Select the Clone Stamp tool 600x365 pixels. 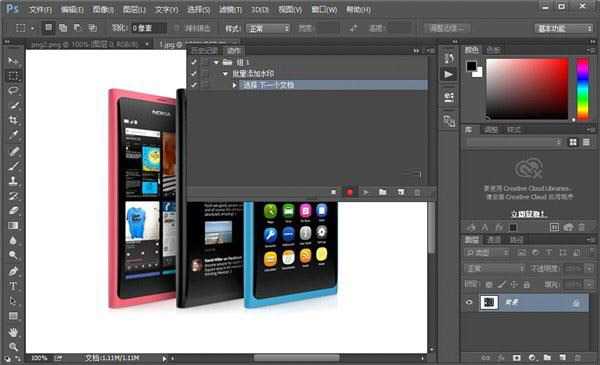(13, 181)
